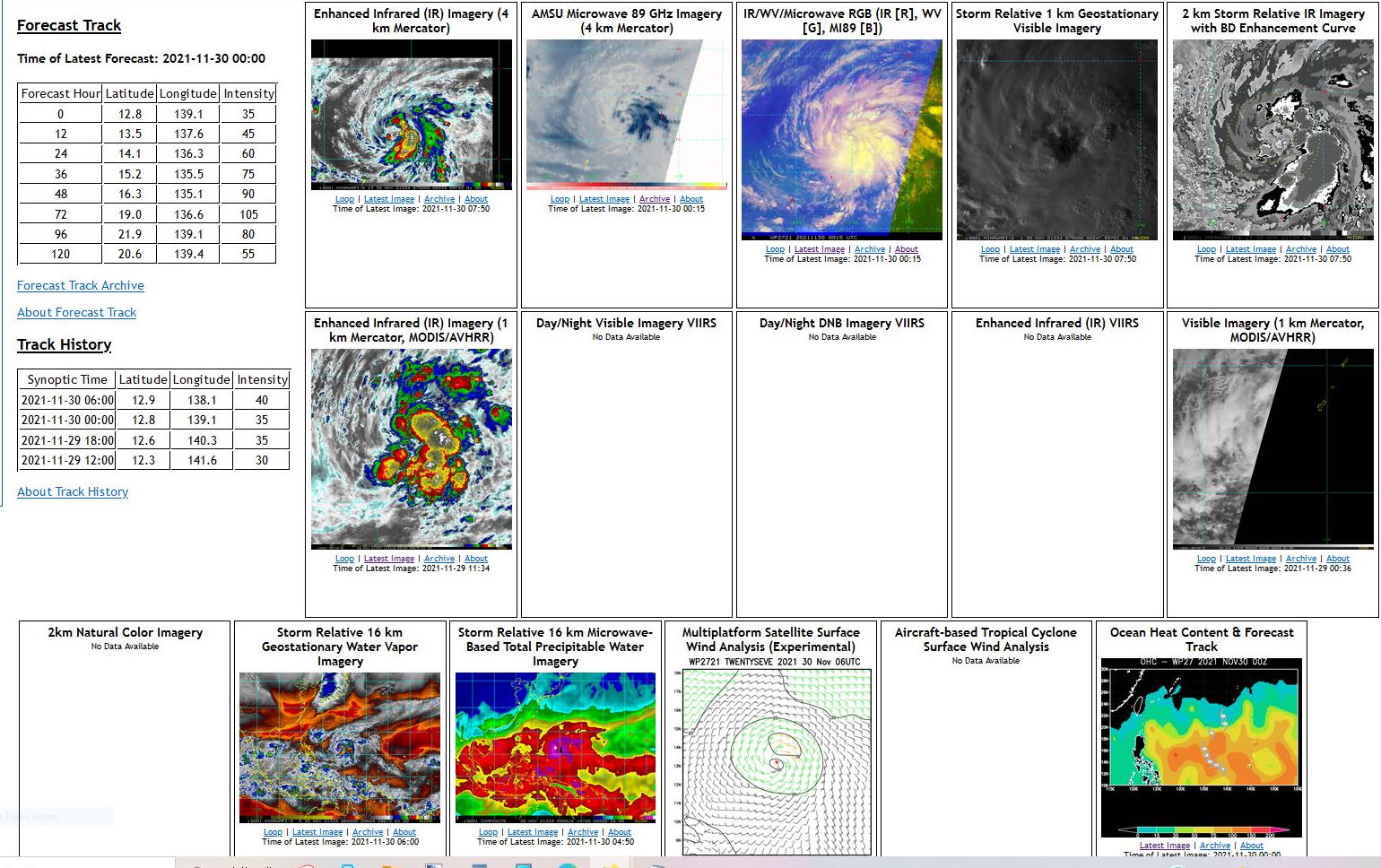Open the Forecast Track Archive
Viewport: 1381px width, 868px height.
click(81, 285)
